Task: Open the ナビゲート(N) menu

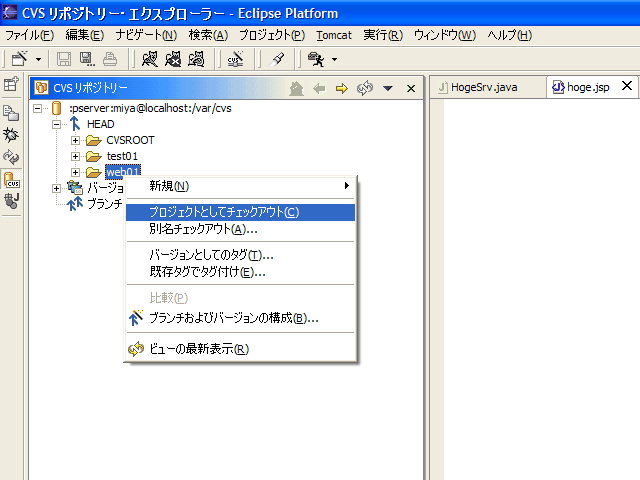Action: pyautogui.click(x=146, y=36)
